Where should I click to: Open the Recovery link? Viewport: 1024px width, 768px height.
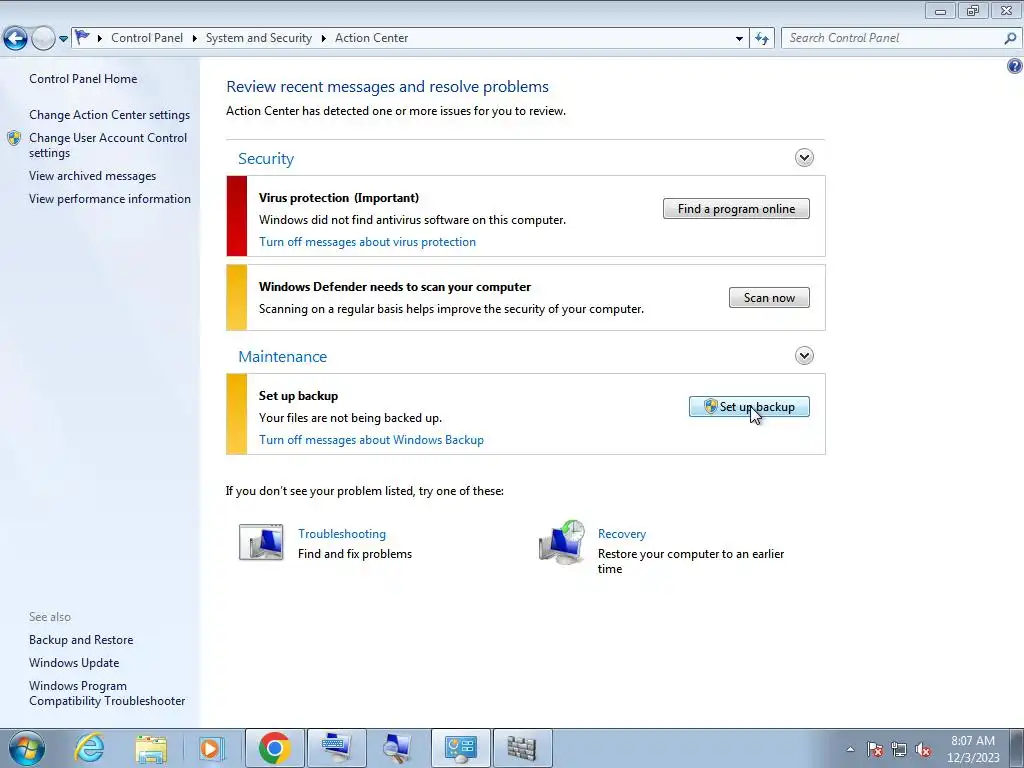point(622,534)
